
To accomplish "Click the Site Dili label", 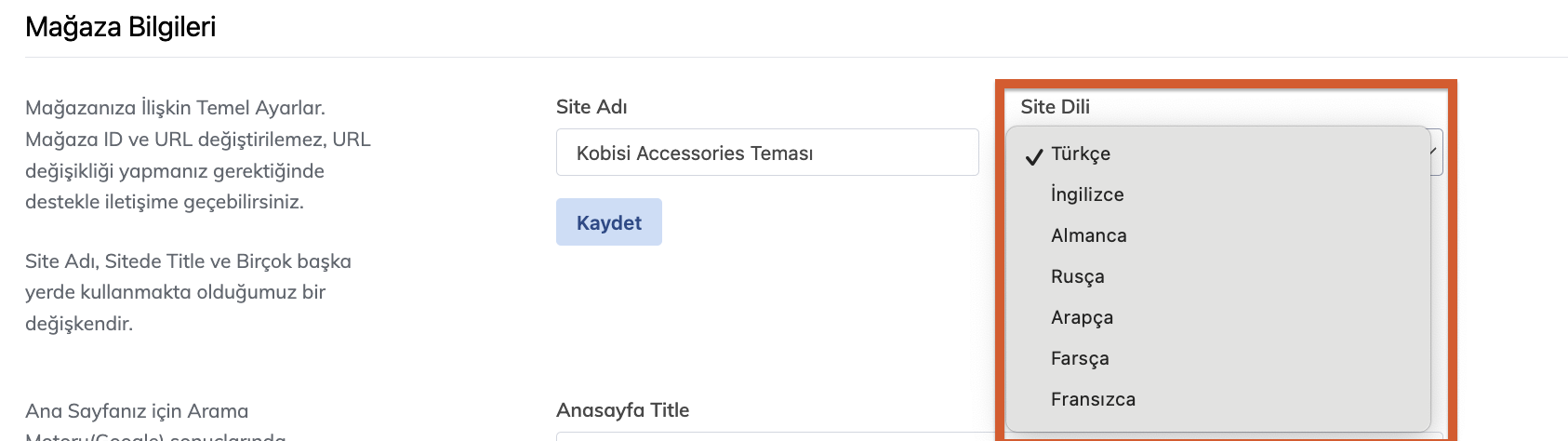I will (1055, 107).
